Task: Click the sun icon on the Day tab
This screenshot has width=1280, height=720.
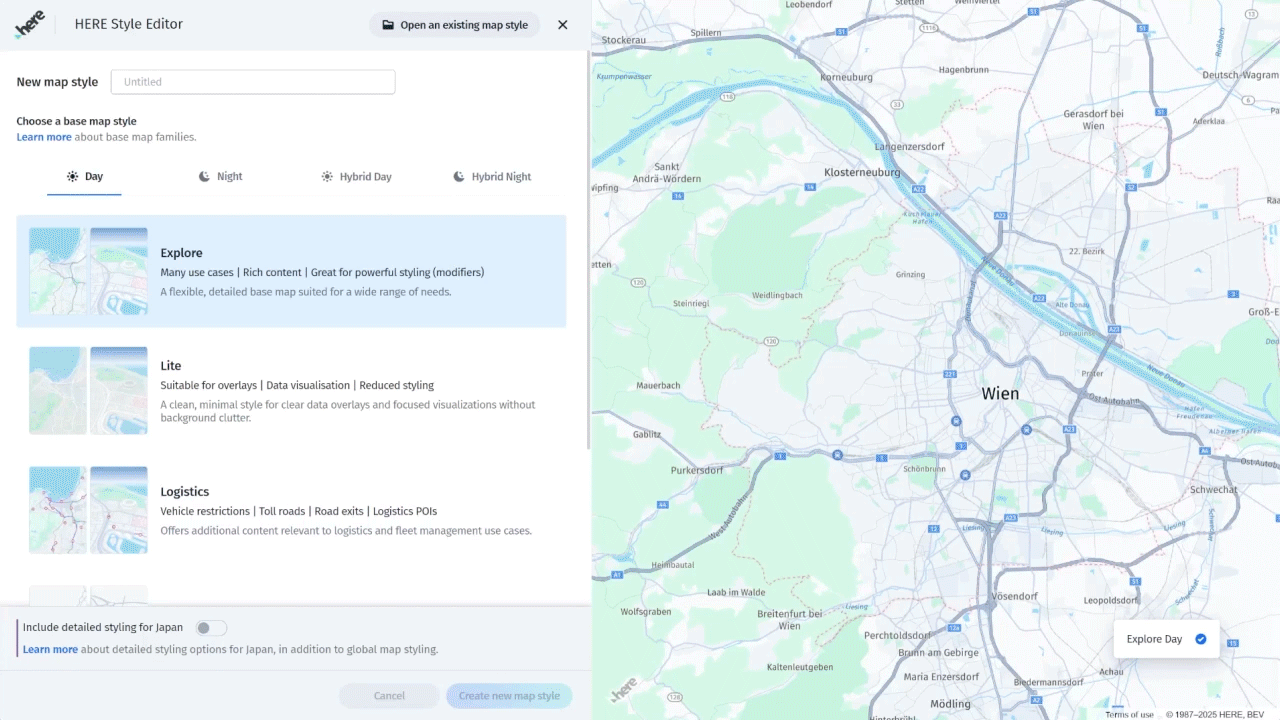Action: (72, 177)
